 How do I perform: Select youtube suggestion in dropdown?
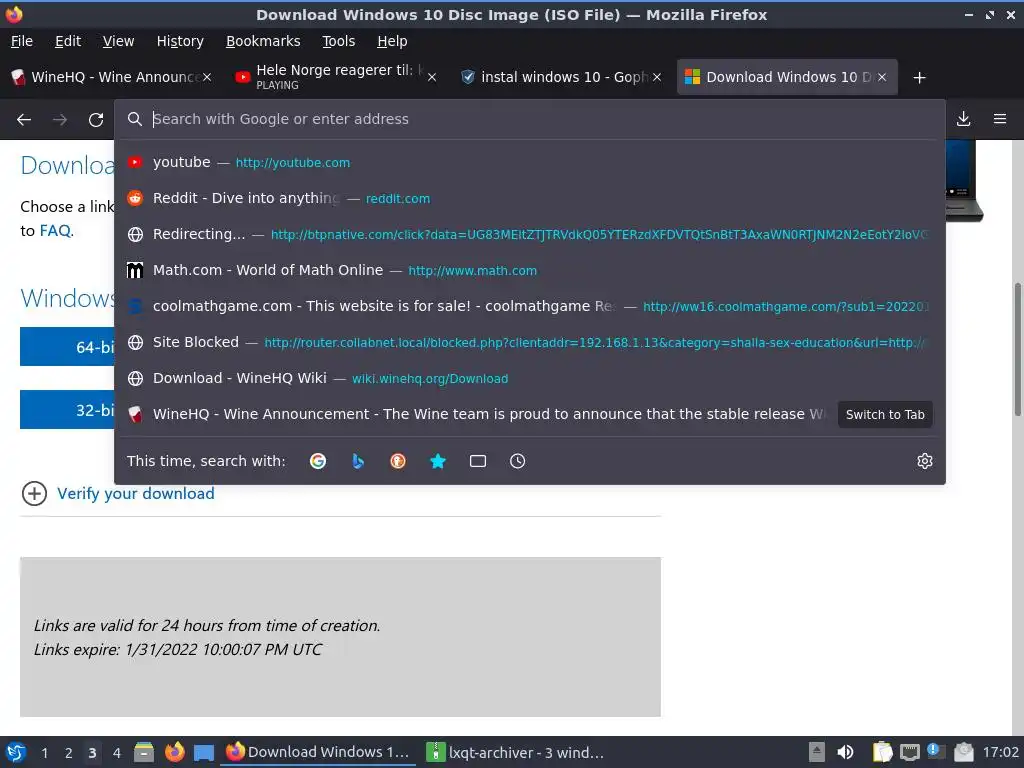pos(530,162)
